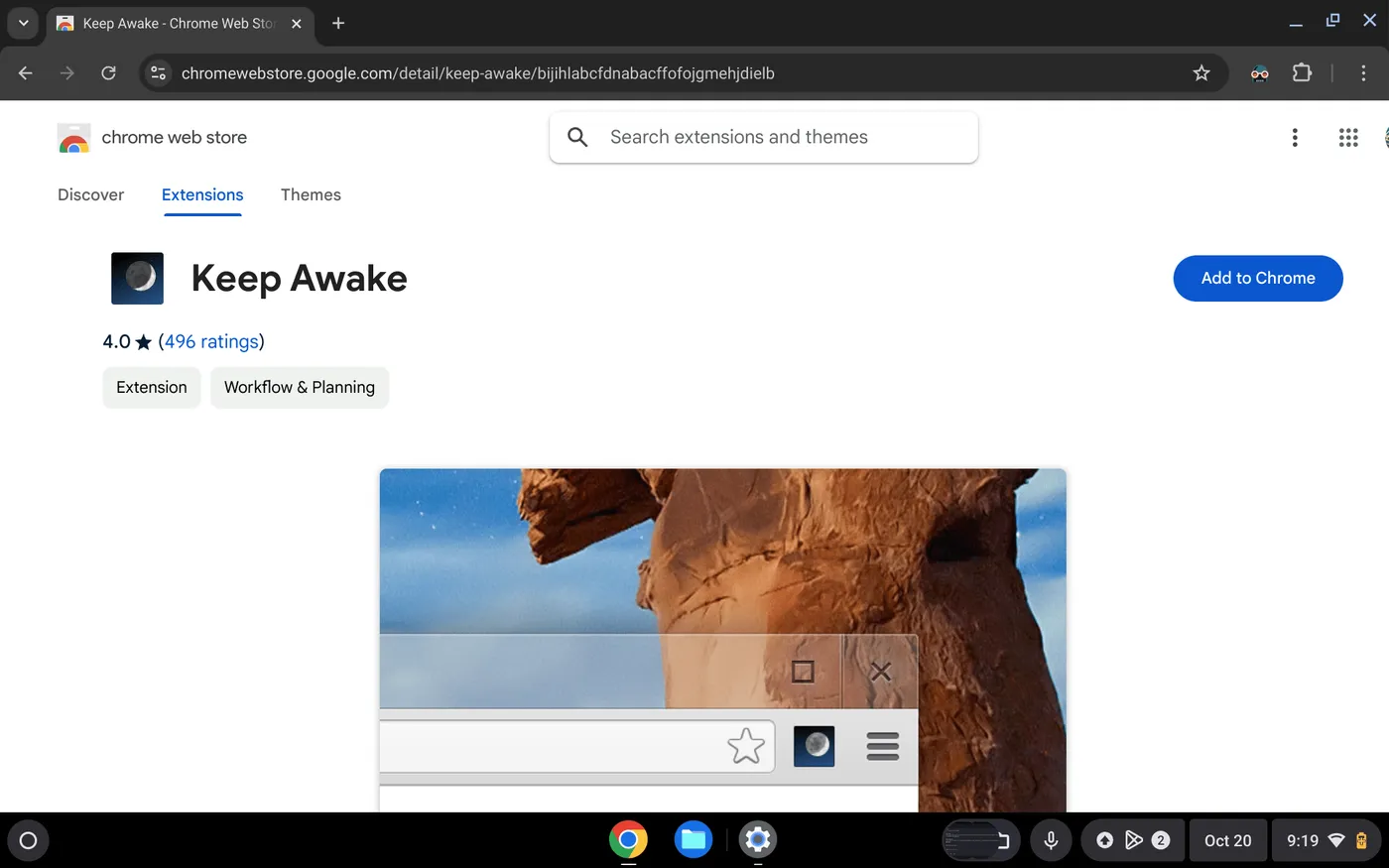Focus the Search extensions and themes field
This screenshot has height=868, width=1389.
coord(764,137)
